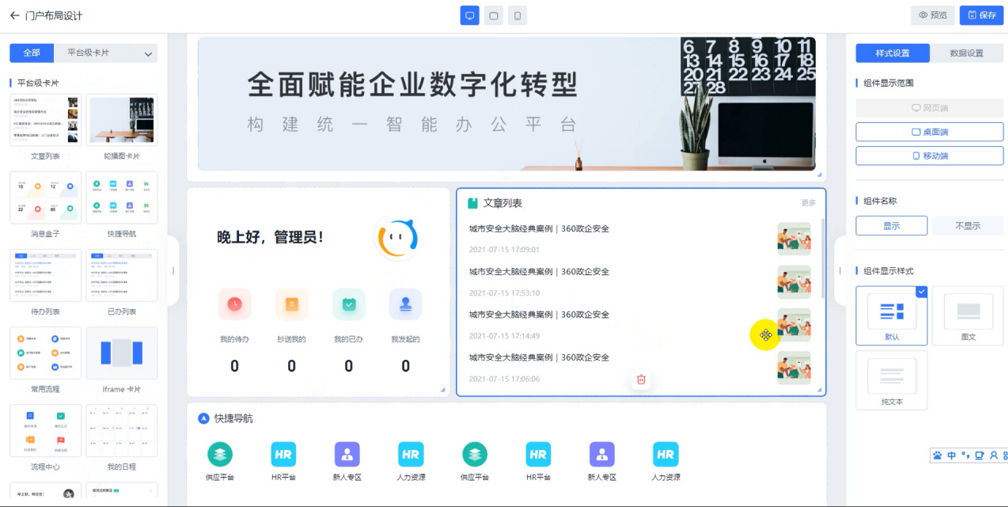Click the 保存 save button
The image size is (1008, 507).
tap(982, 15)
